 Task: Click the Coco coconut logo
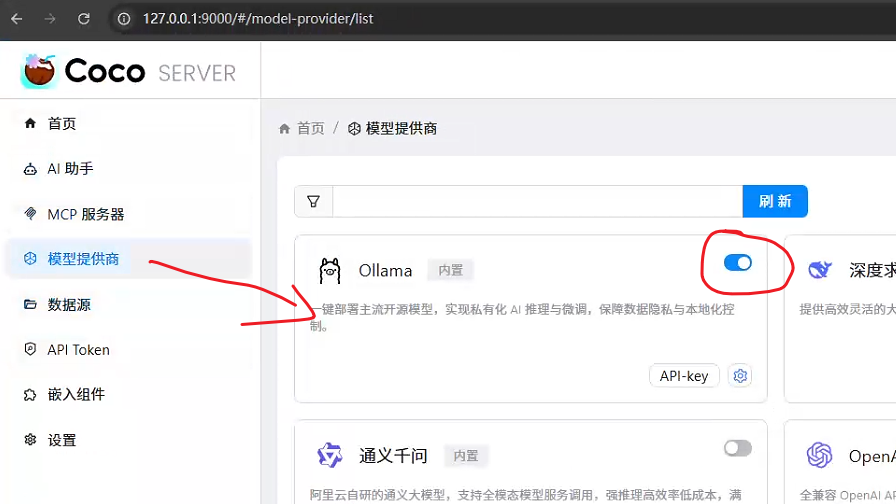pyautogui.click(x=39, y=71)
